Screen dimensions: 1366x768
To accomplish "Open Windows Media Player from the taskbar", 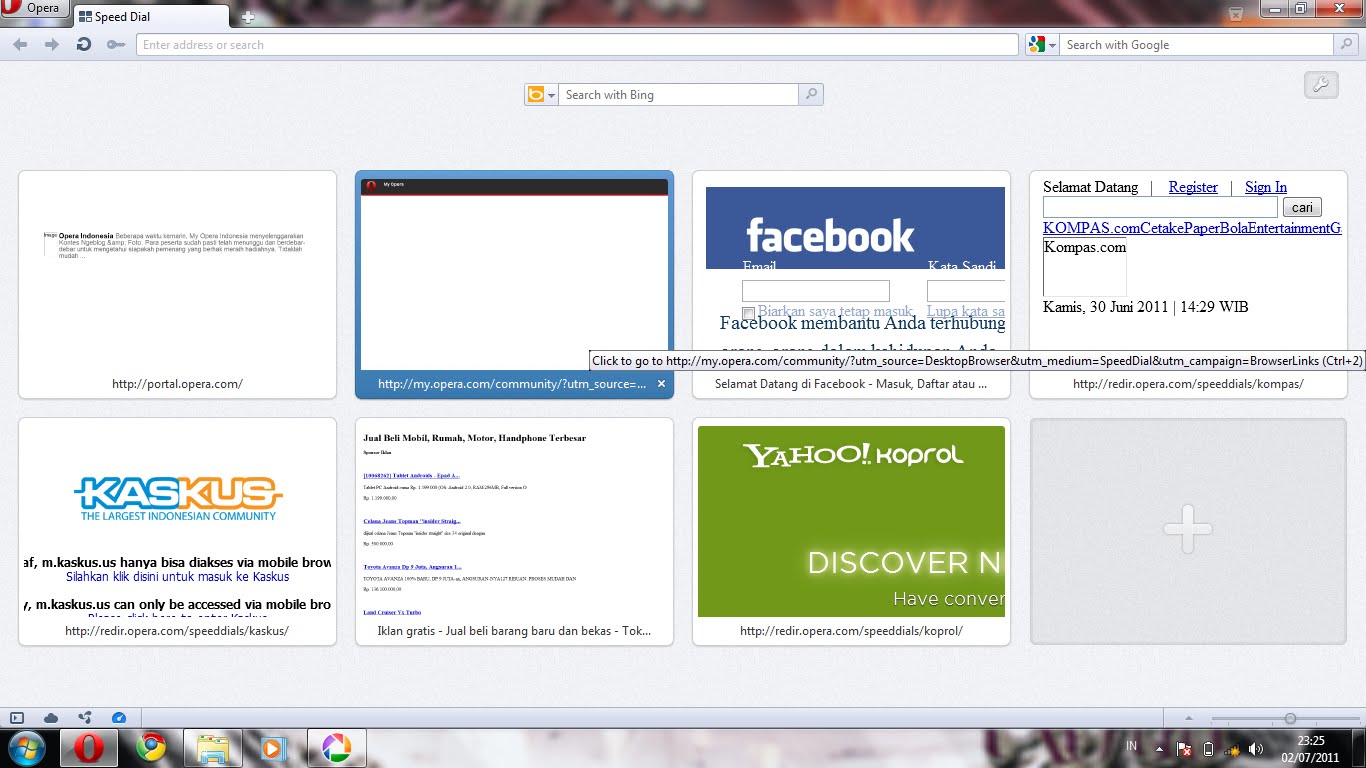I will 274,748.
